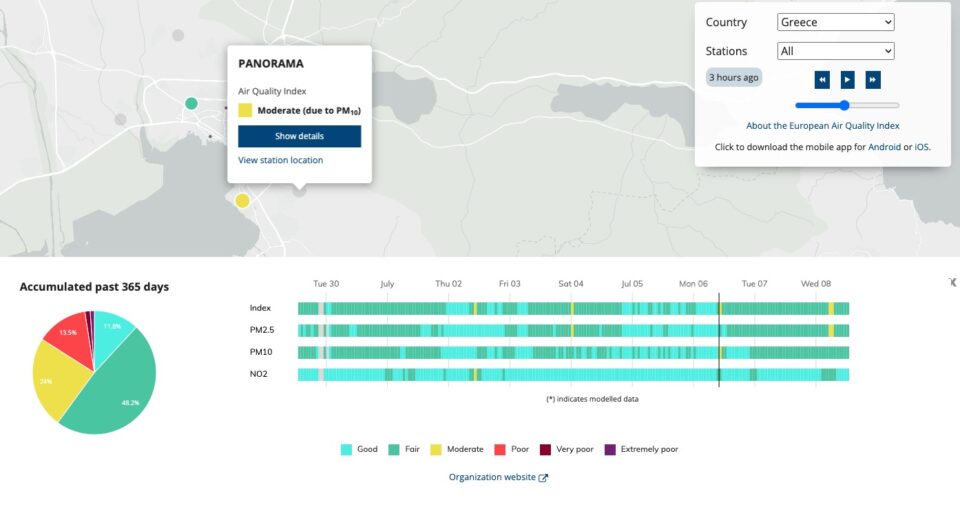Click the '(*) indicates modelled data' note
The image size is (960, 507).
click(592, 399)
